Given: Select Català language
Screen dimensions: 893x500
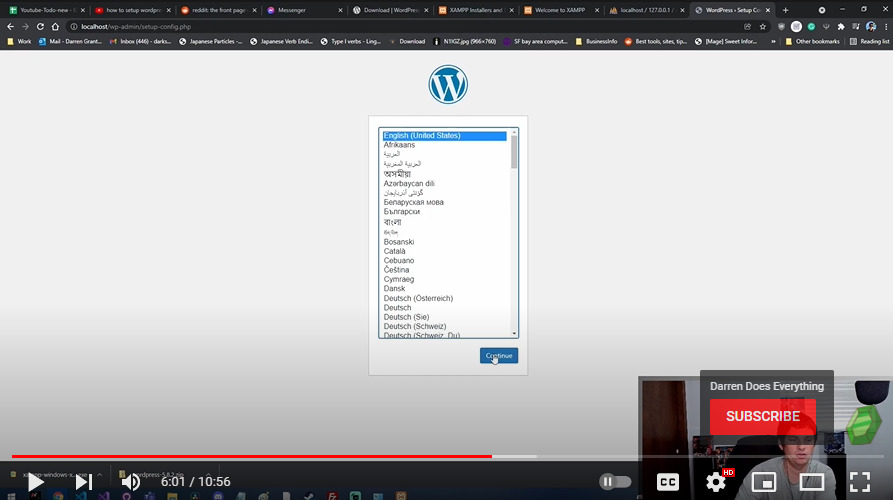Looking at the screenshot, I should [395, 251].
